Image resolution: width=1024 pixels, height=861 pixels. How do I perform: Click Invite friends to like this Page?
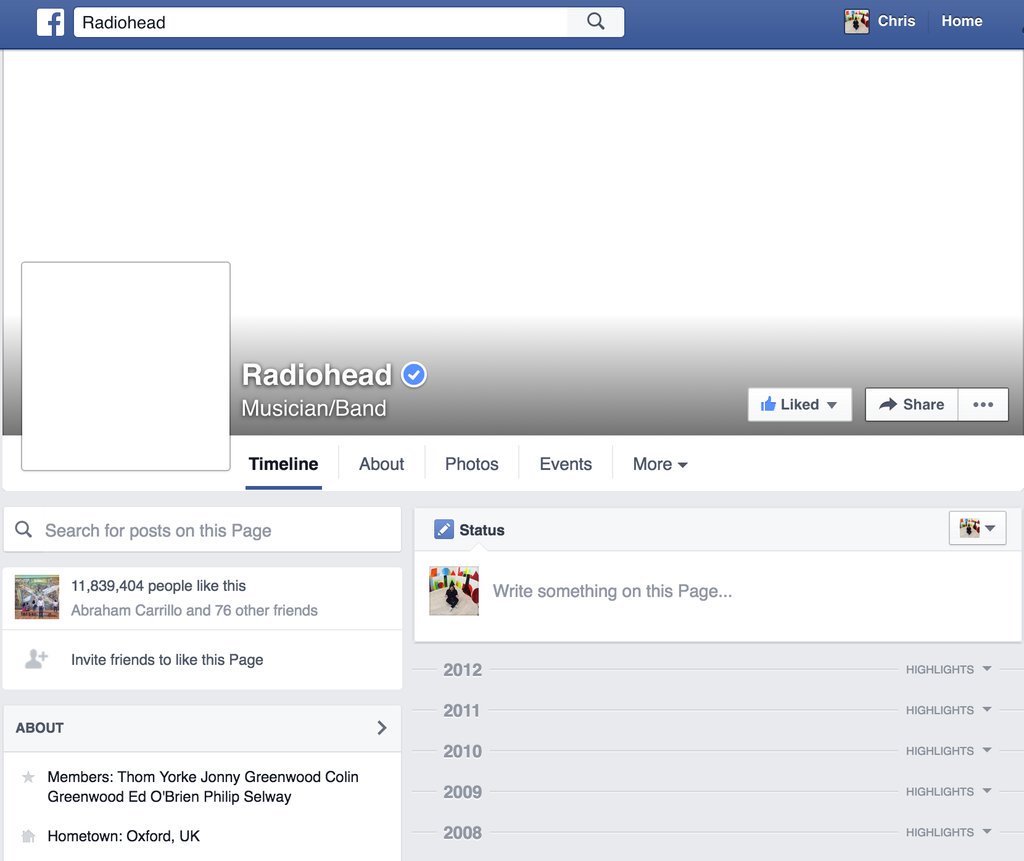[x=167, y=660]
